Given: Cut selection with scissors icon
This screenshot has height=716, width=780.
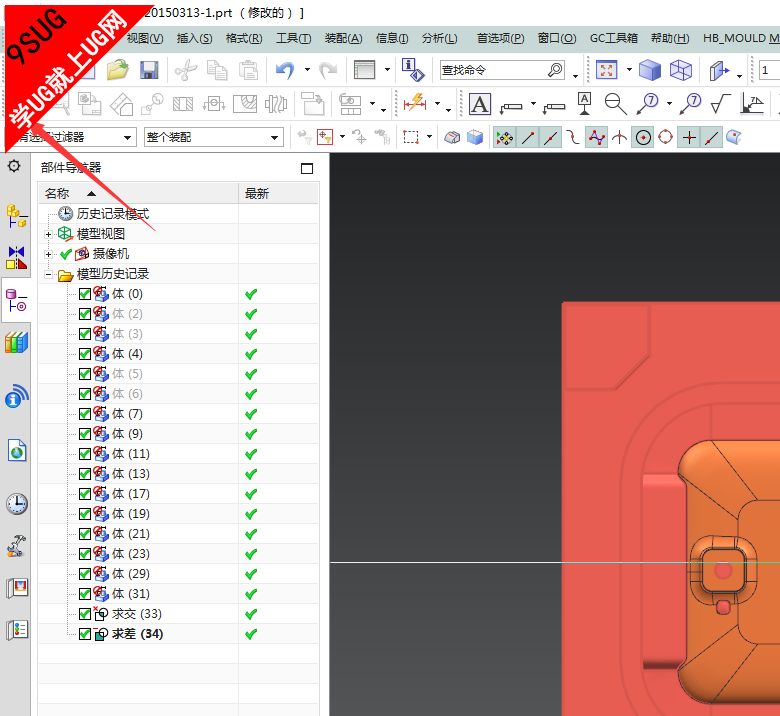Looking at the screenshot, I should [x=186, y=70].
